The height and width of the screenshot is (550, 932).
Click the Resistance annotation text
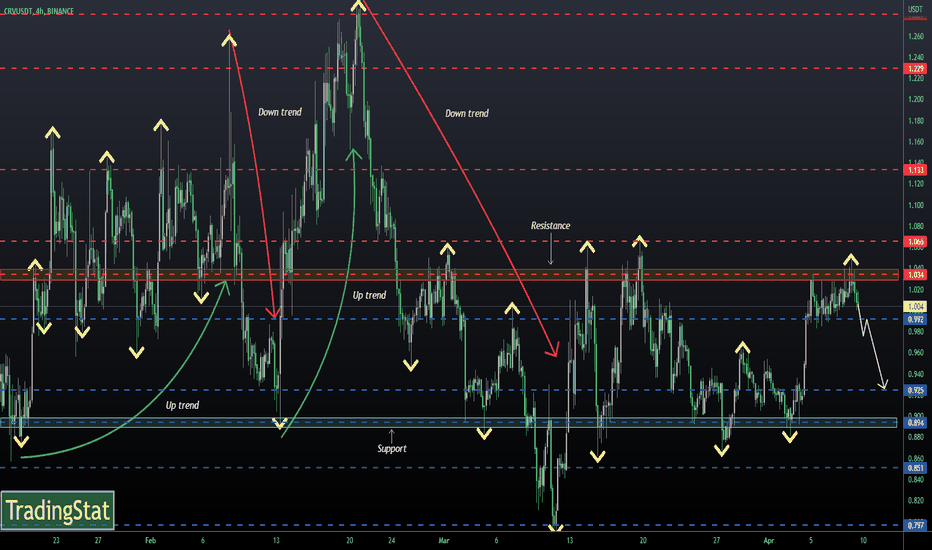550,225
